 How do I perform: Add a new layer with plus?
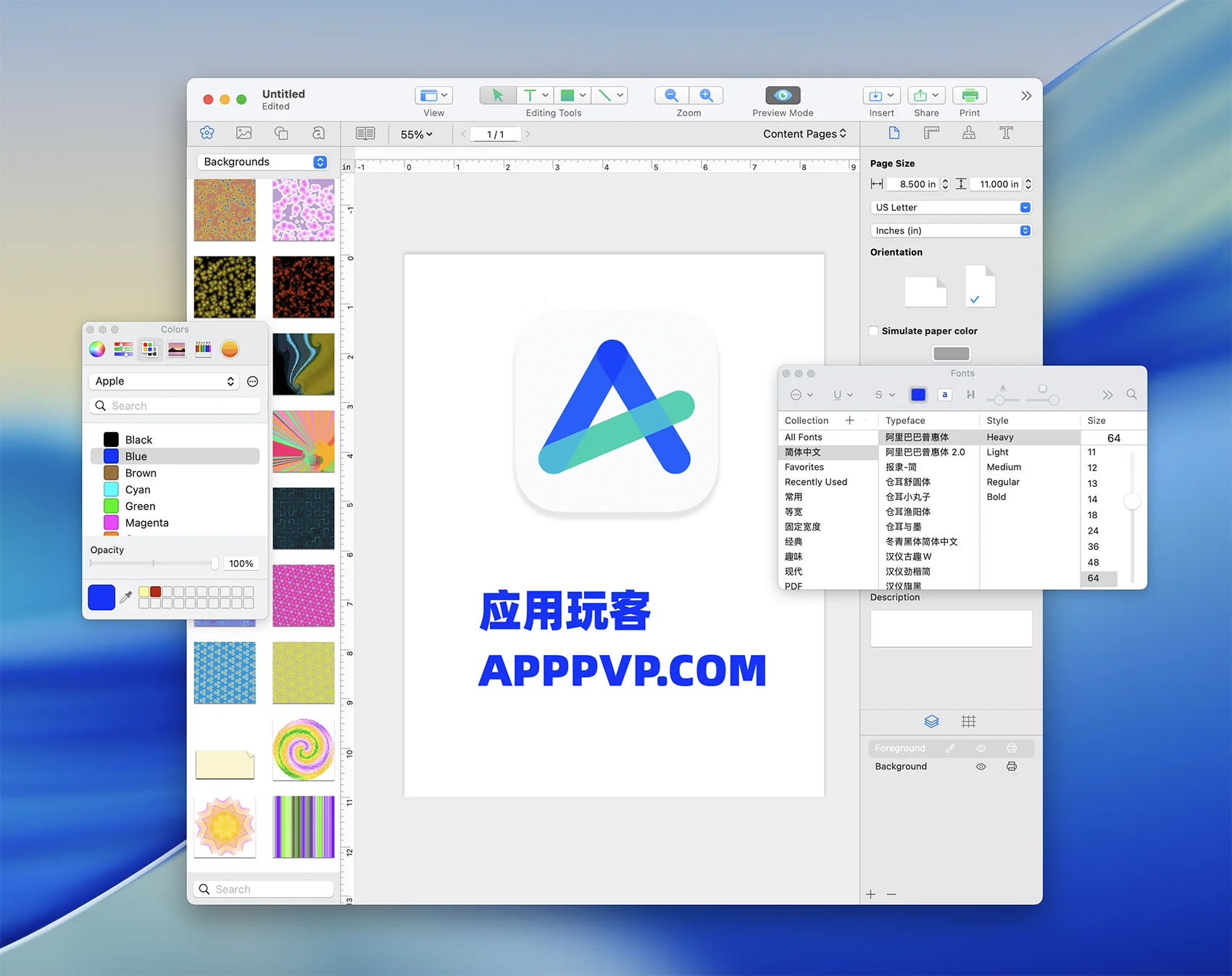click(x=871, y=894)
